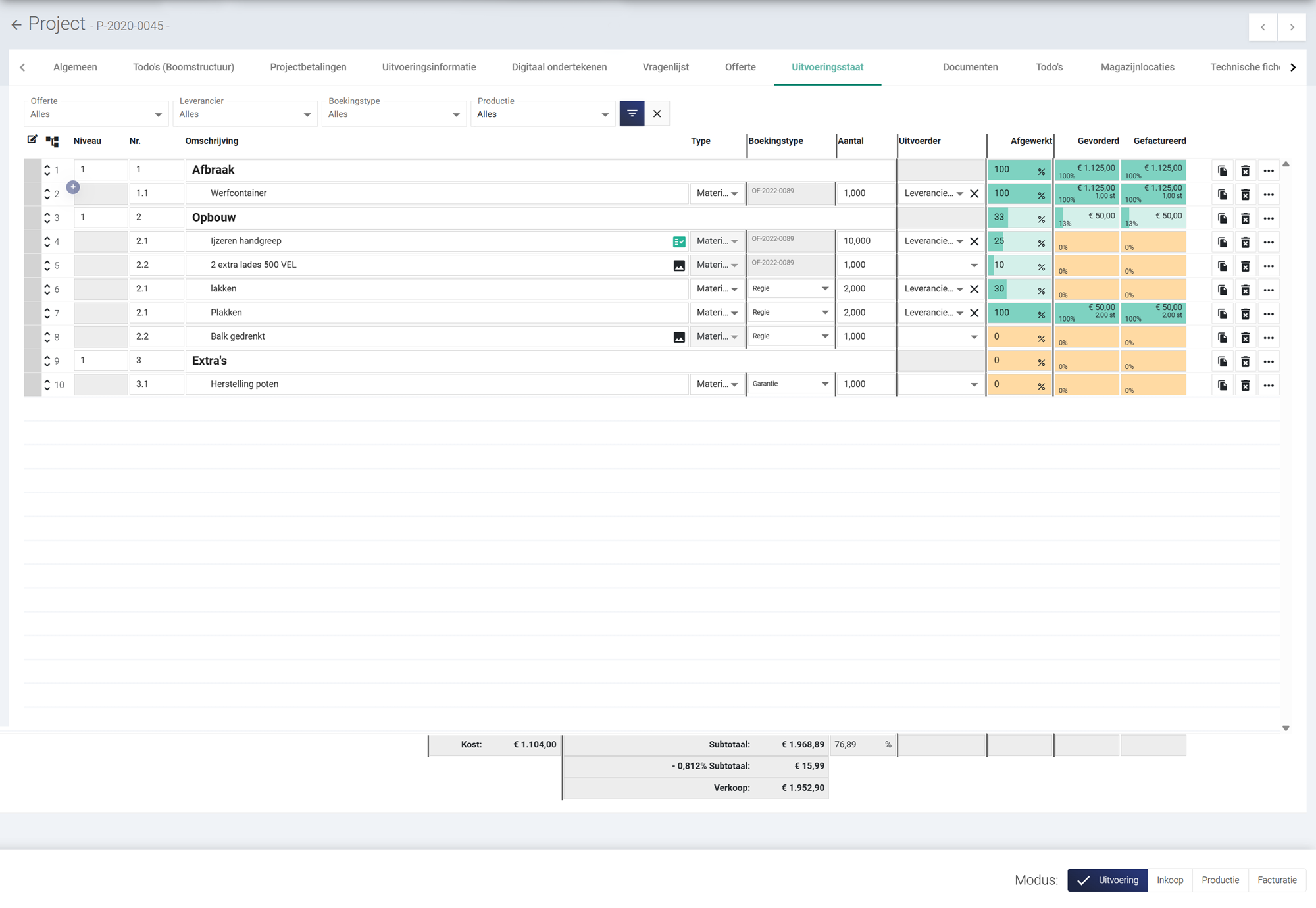Apply the filter with the blue filter icon
This screenshot has width=1316, height=908.
click(x=632, y=113)
